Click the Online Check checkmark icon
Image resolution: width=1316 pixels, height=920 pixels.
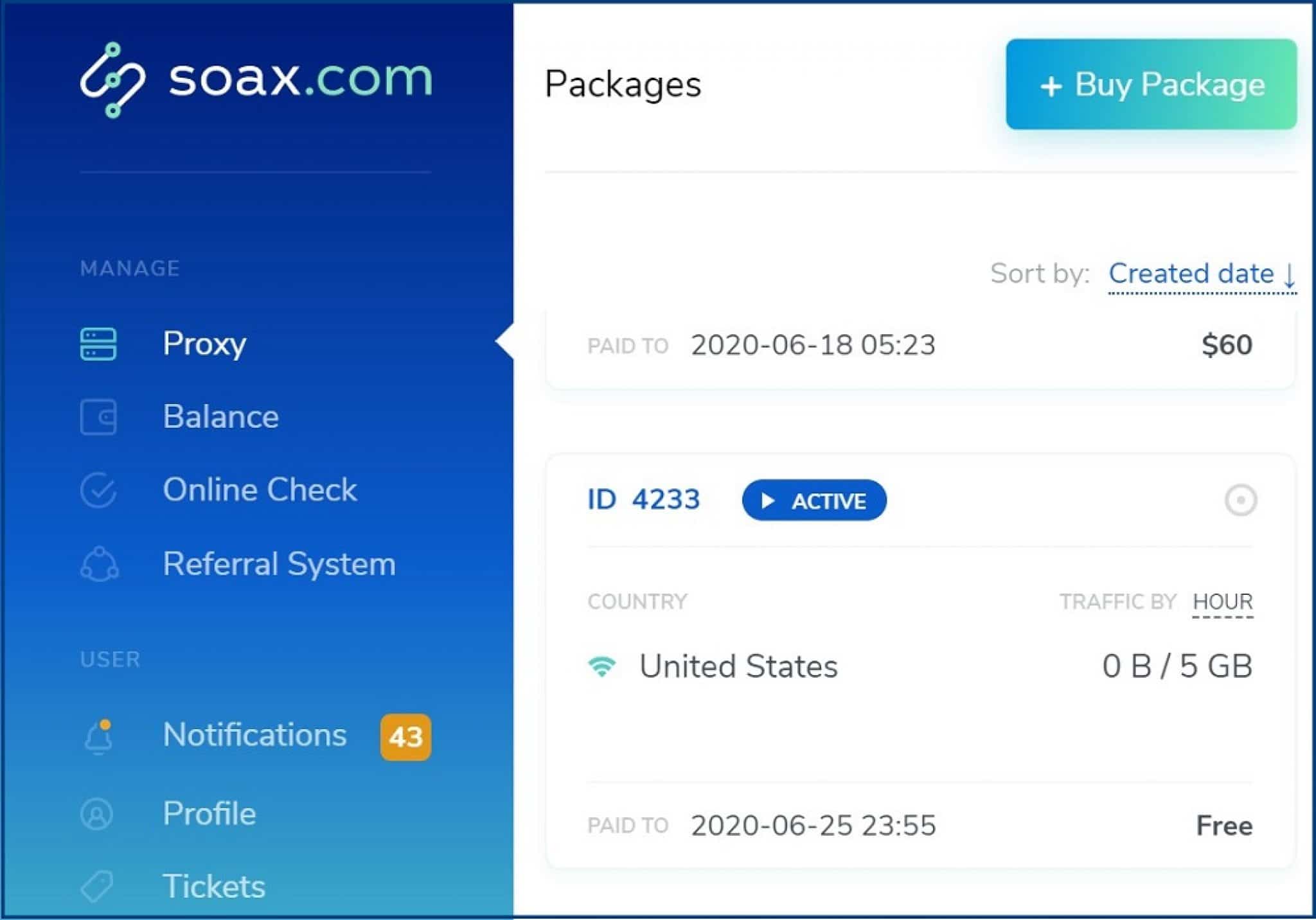pos(98,490)
